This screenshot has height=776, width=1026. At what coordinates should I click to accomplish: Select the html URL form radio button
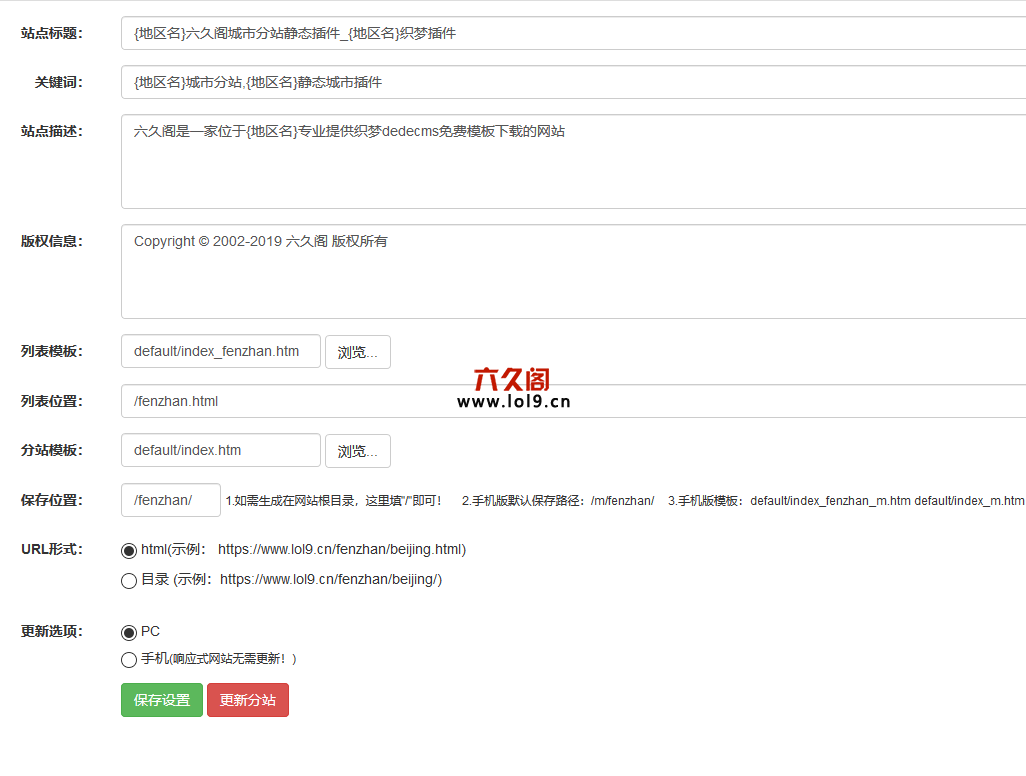[x=129, y=551]
